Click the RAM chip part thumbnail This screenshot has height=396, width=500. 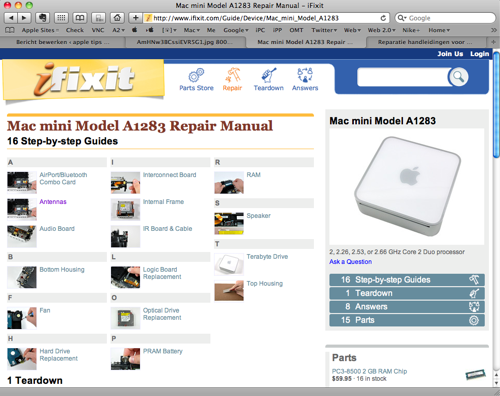click(x=475, y=374)
